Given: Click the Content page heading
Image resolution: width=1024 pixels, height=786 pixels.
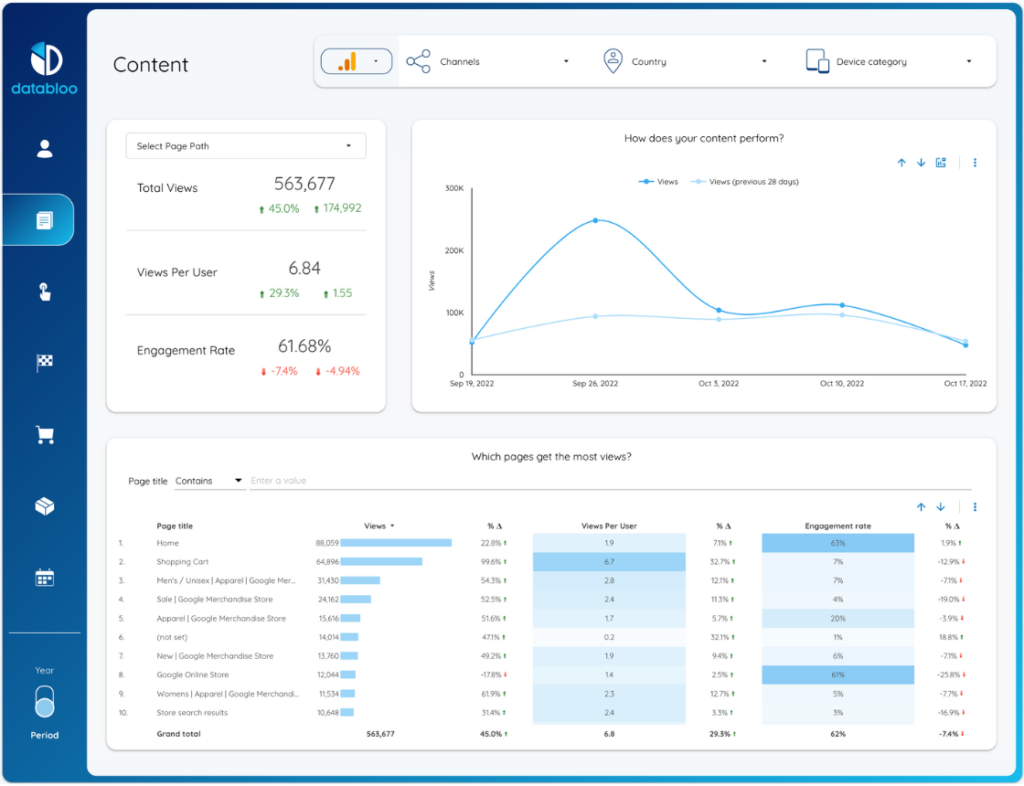Looking at the screenshot, I should [150, 65].
